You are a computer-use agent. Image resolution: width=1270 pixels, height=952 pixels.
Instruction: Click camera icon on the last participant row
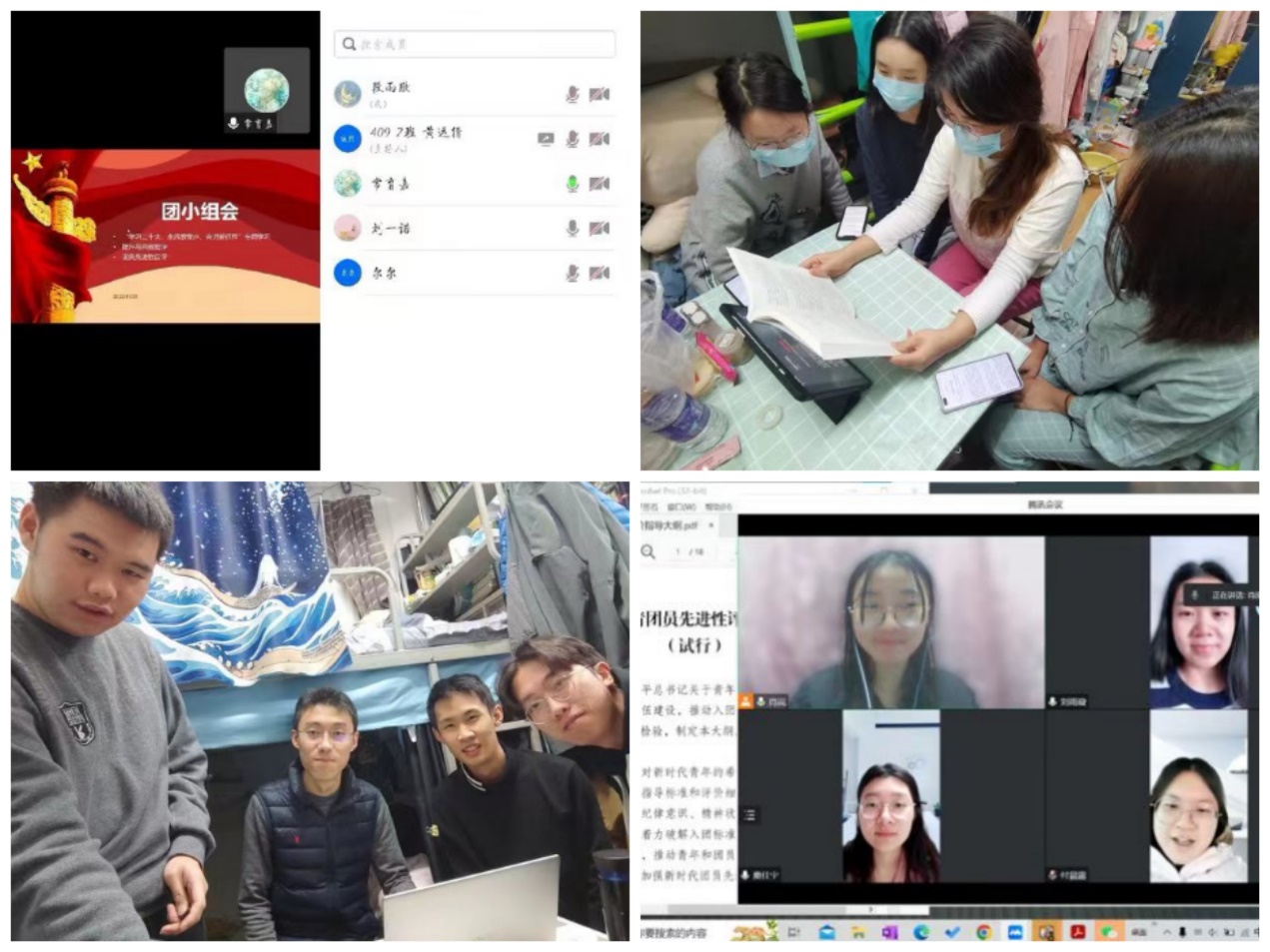click(599, 273)
